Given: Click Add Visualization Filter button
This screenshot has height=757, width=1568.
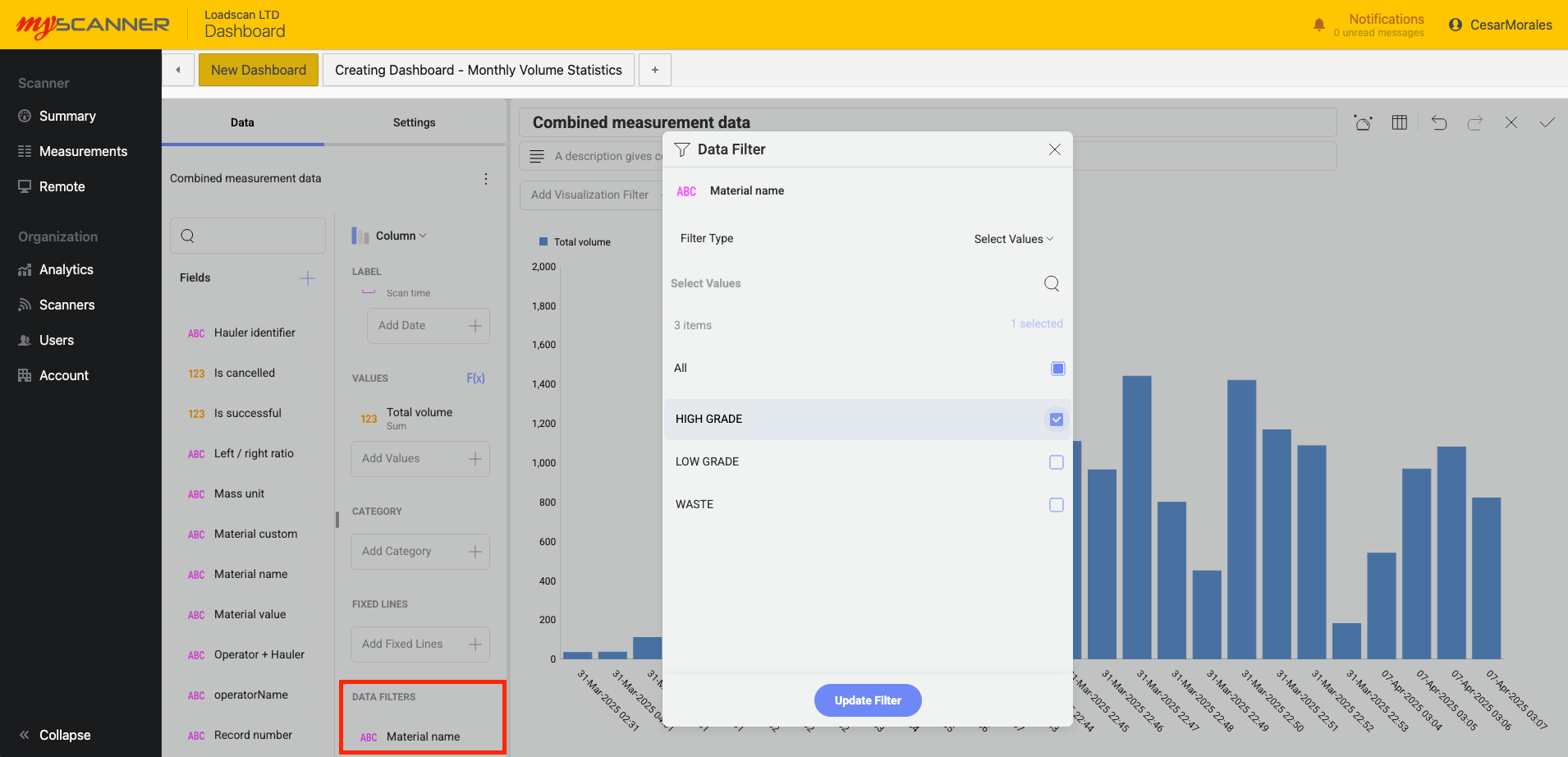Looking at the screenshot, I should tap(590, 195).
